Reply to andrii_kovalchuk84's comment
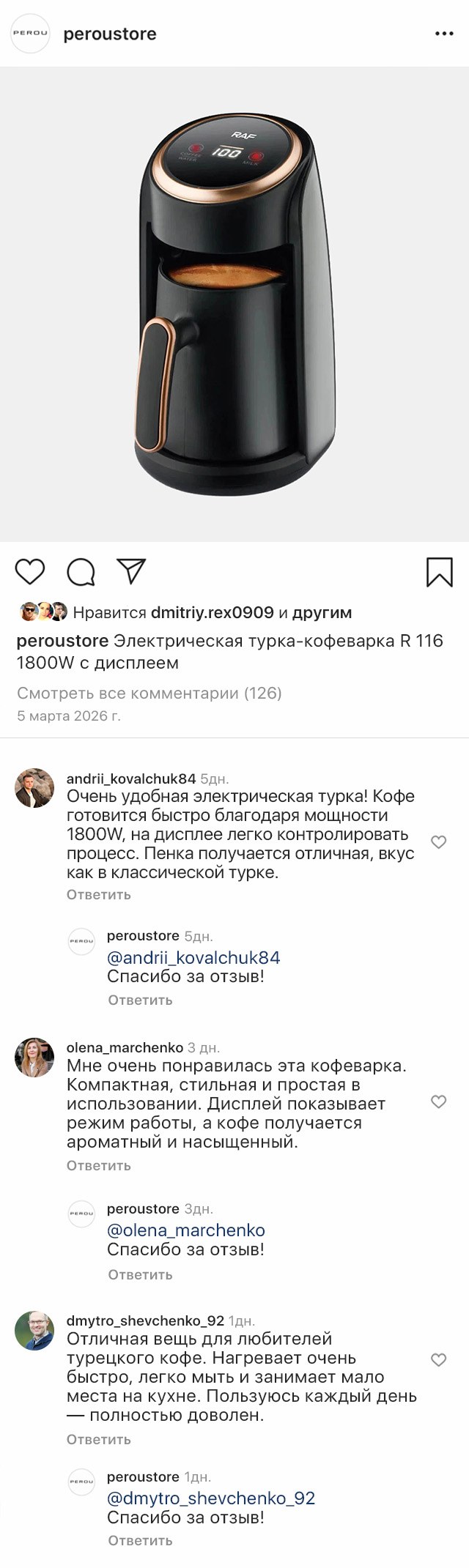The image size is (469, 1568). (98, 894)
